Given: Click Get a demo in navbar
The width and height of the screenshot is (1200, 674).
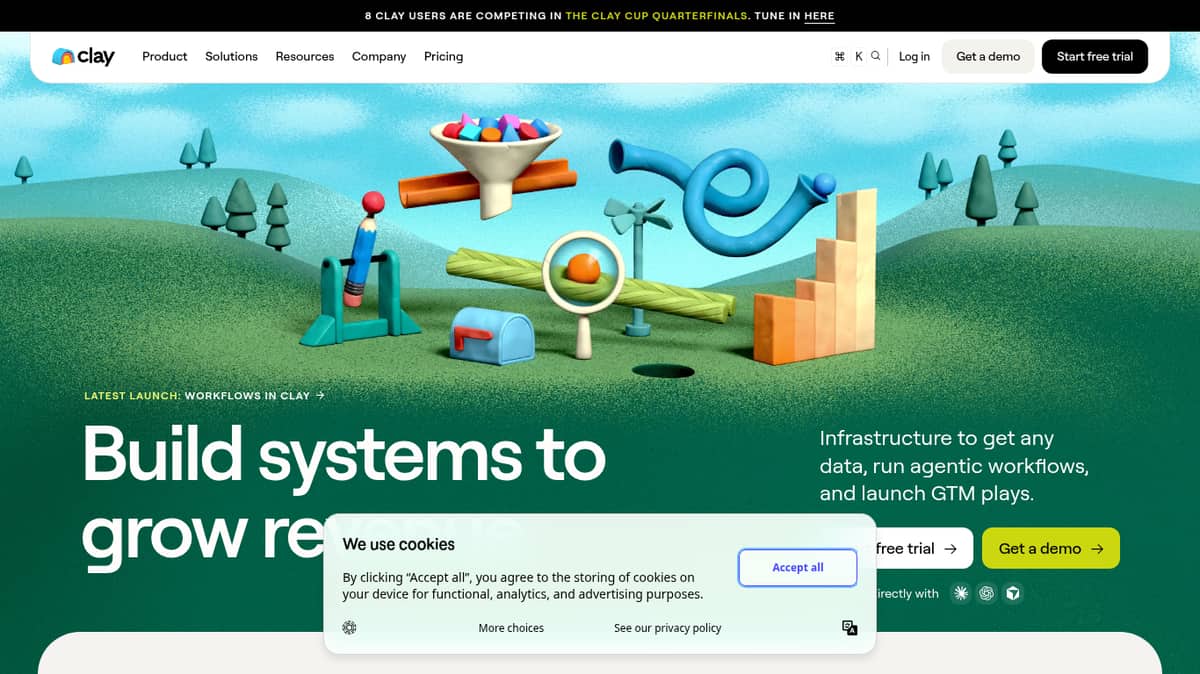Looking at the screenshot, I should coord(988,57).
